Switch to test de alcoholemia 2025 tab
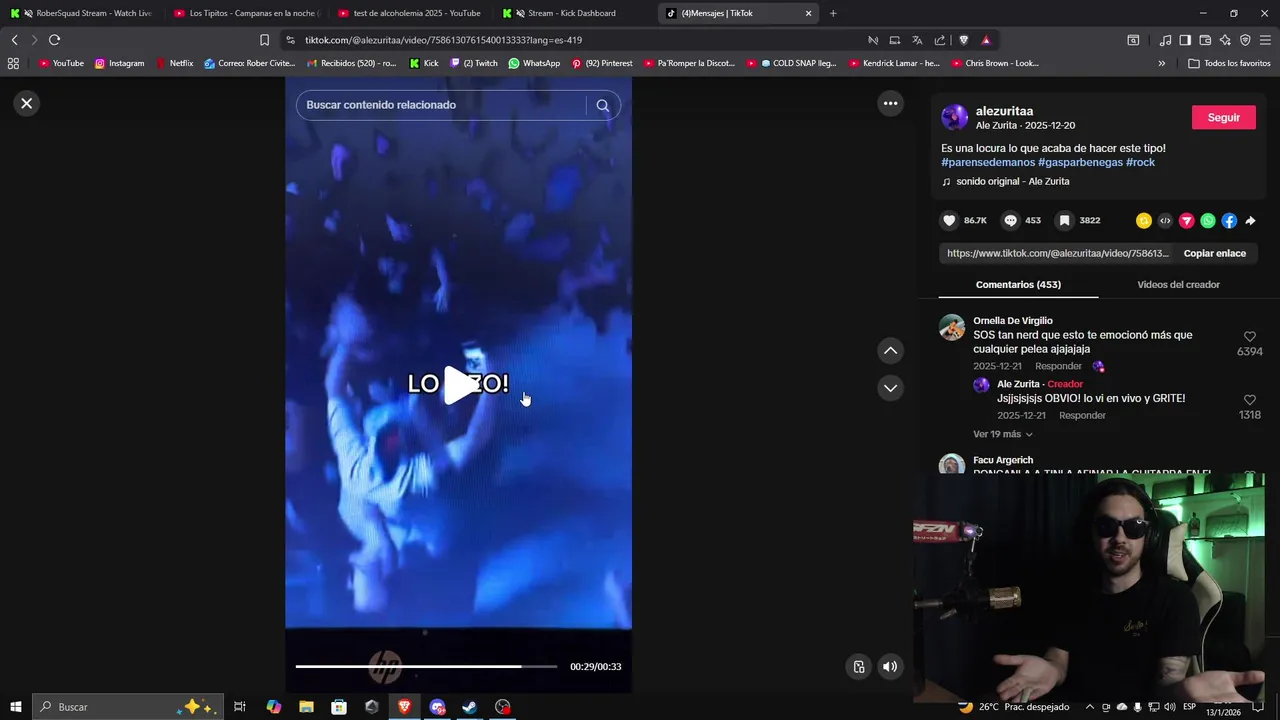 click(x=410, y=13)
